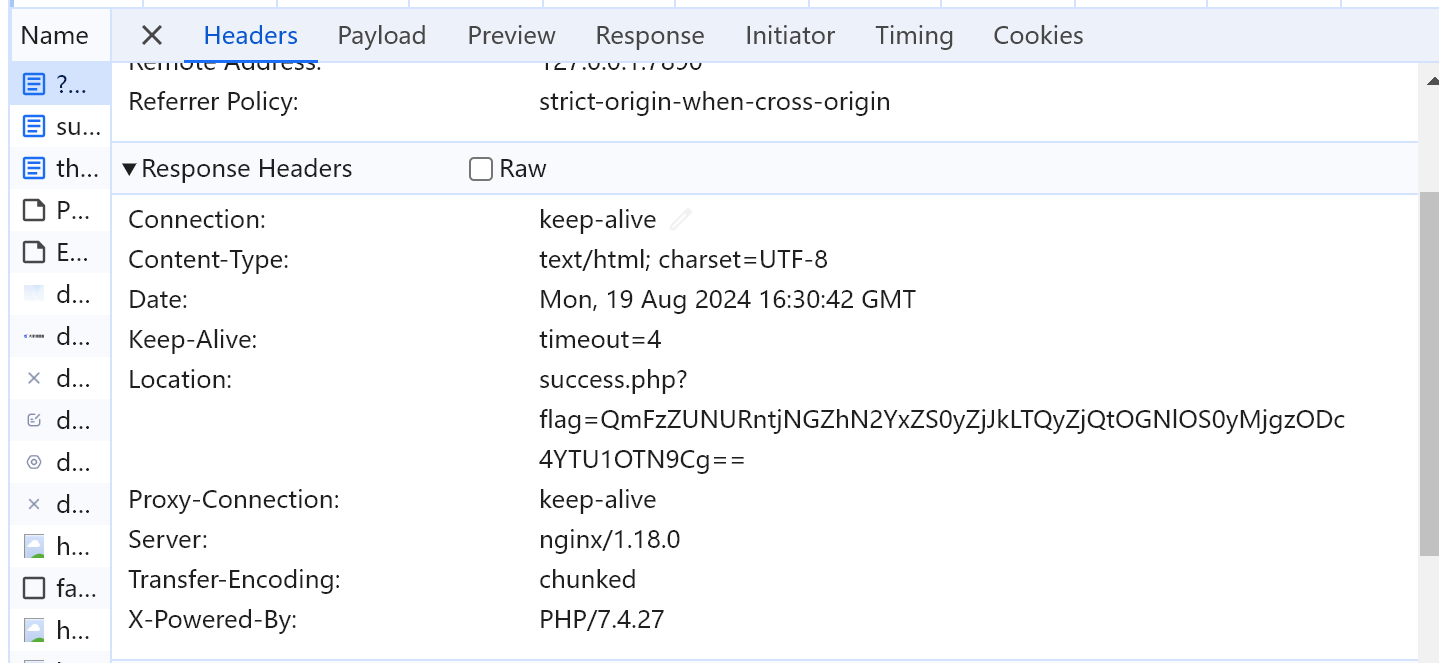Viewport: 1439px width, 663px height.
Task: Open the Initiator tab
Action: 790,36
